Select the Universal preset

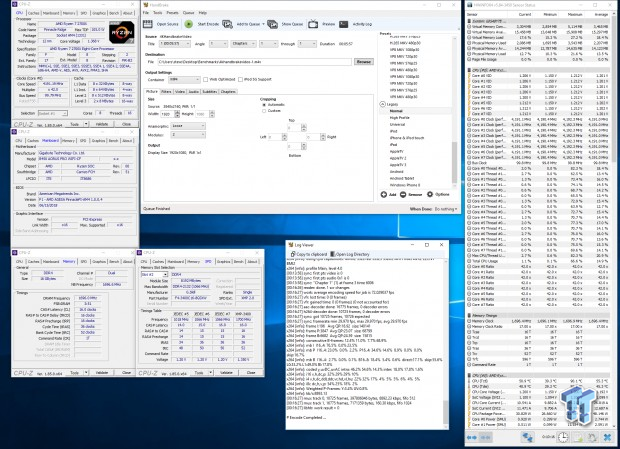coord(397,125)
